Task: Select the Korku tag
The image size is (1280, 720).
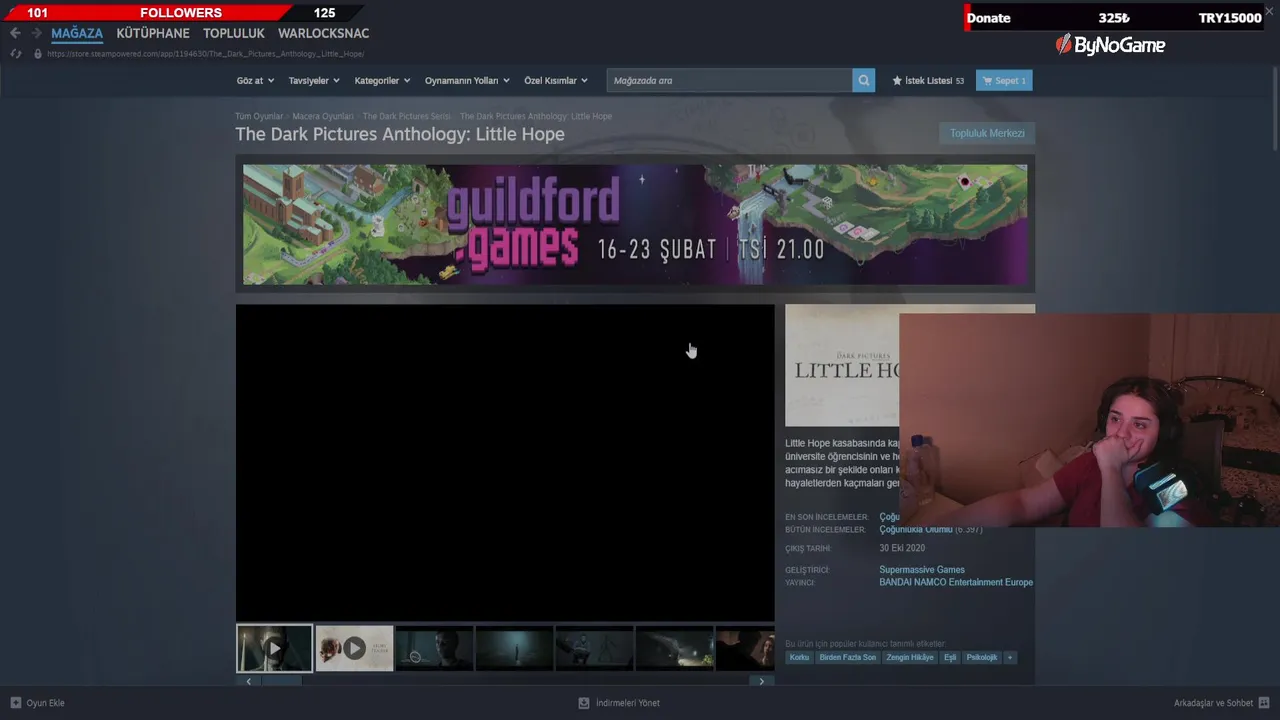Action: [799, 657]
